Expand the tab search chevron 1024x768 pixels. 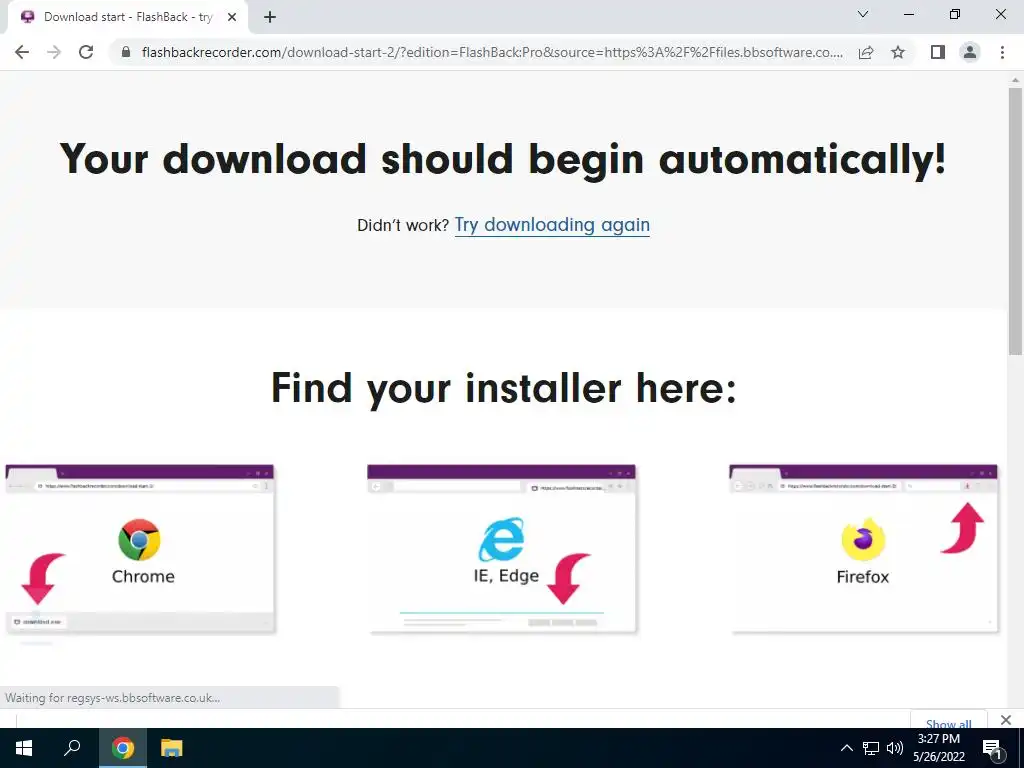point(863,14)
